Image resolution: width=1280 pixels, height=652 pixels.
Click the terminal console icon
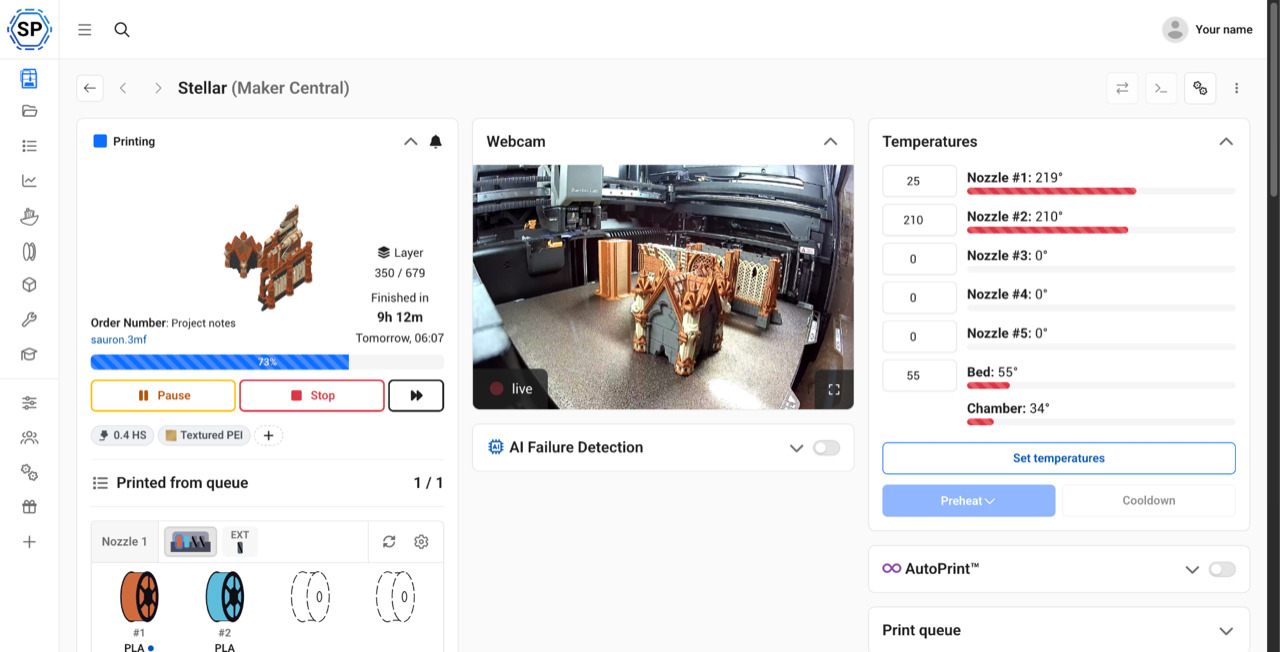pyautogui.click(x=1161, y=88)
